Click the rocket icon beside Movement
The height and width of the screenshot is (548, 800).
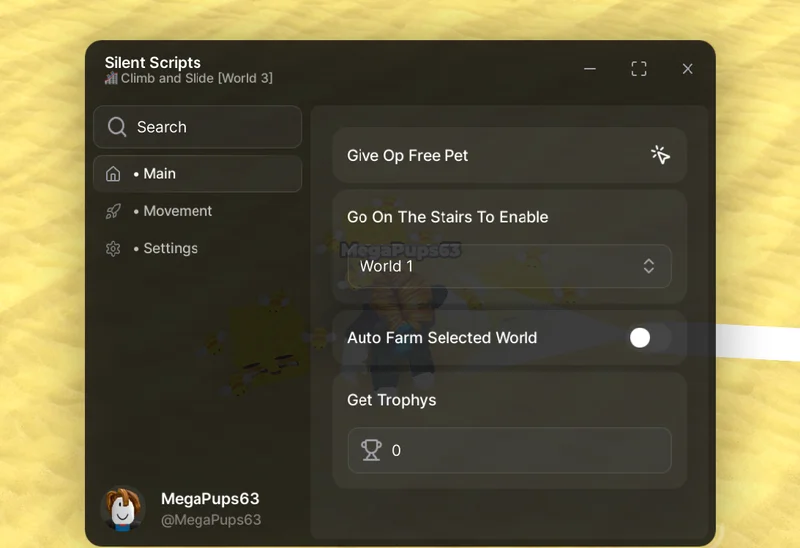tap(113, 211)
